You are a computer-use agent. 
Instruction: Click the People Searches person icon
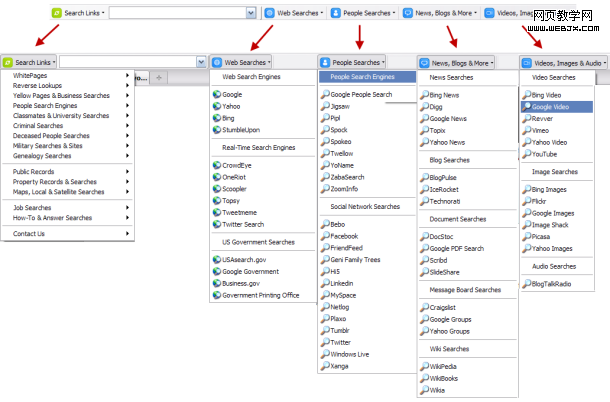coord(325,62)
